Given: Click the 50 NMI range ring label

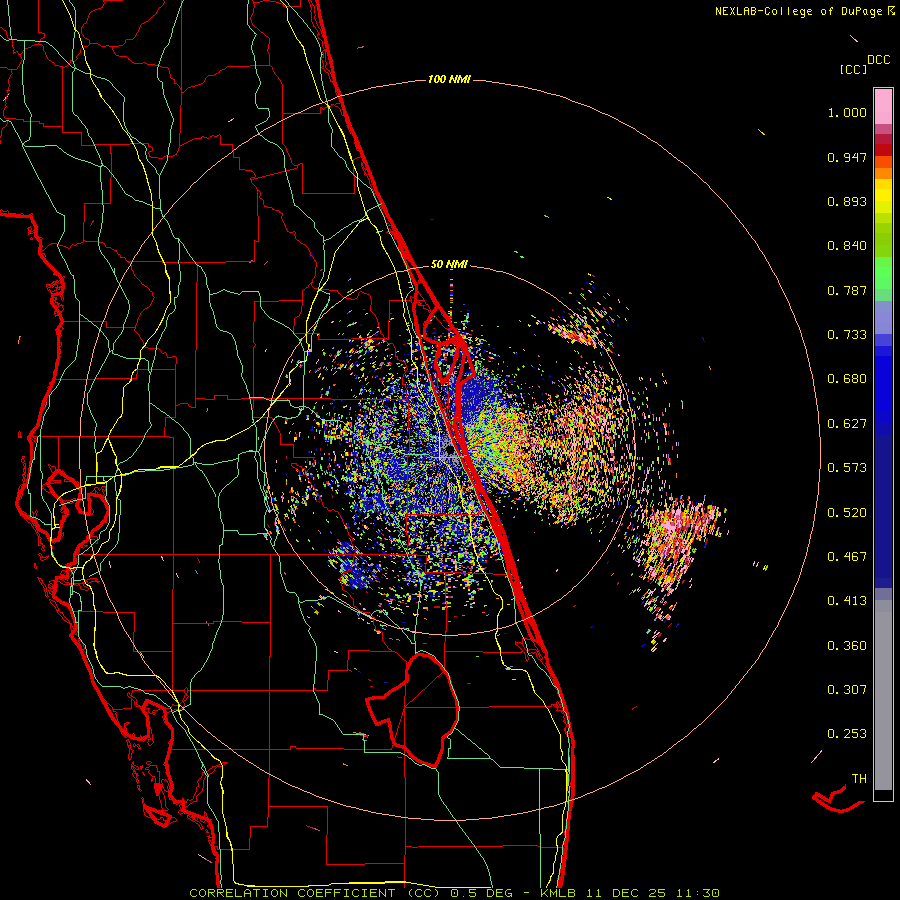Looking at the screenshot, I should point(449,265).
